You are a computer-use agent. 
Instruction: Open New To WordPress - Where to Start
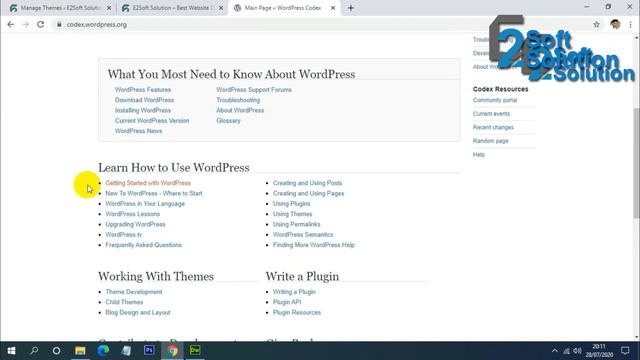pyautogui.click(x=154, y=193)
